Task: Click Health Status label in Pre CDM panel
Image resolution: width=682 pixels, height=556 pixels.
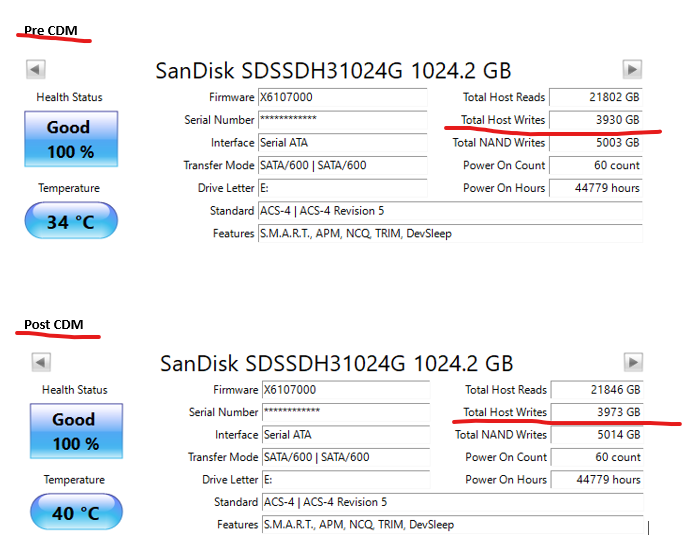Action: pos(70,97)
